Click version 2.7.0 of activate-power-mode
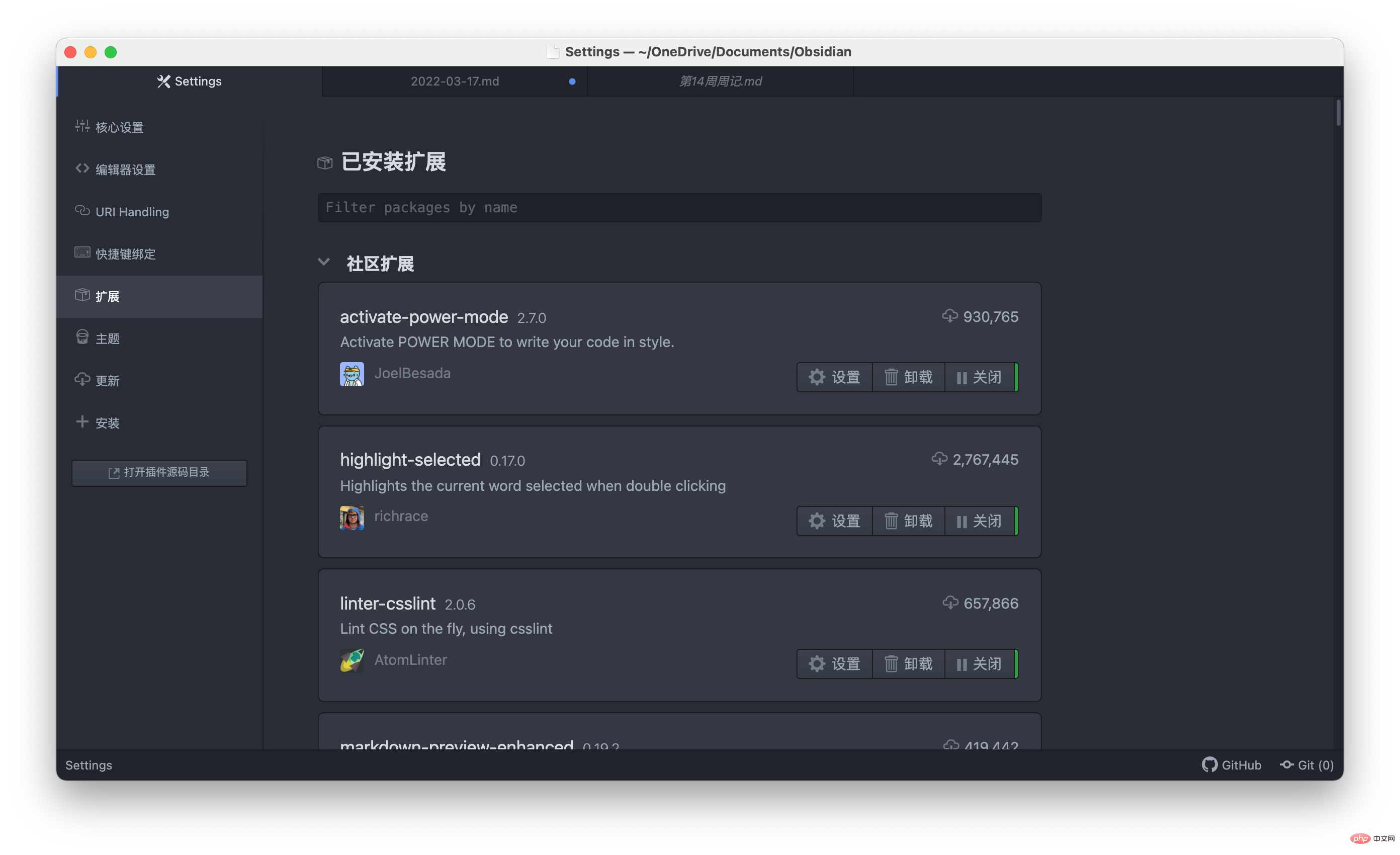The height and width of the screenshot is (855, 1400). point(531,318)
